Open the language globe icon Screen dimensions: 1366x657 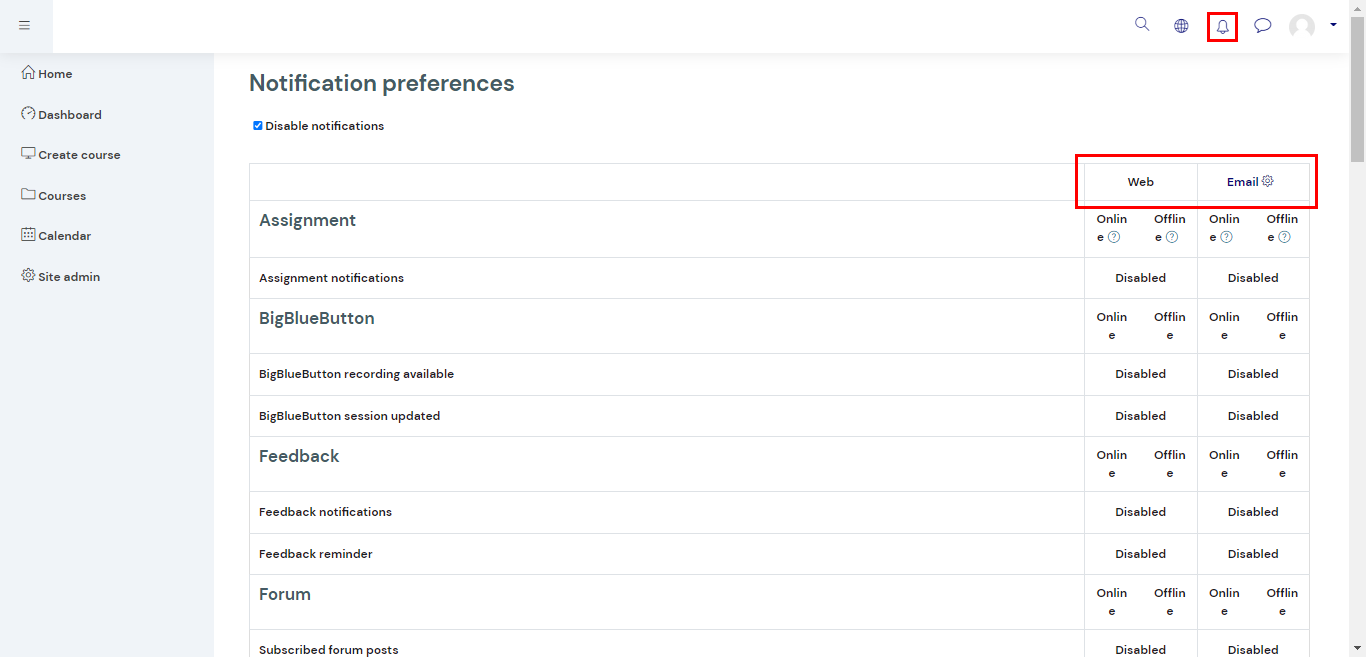[1181, 26]
